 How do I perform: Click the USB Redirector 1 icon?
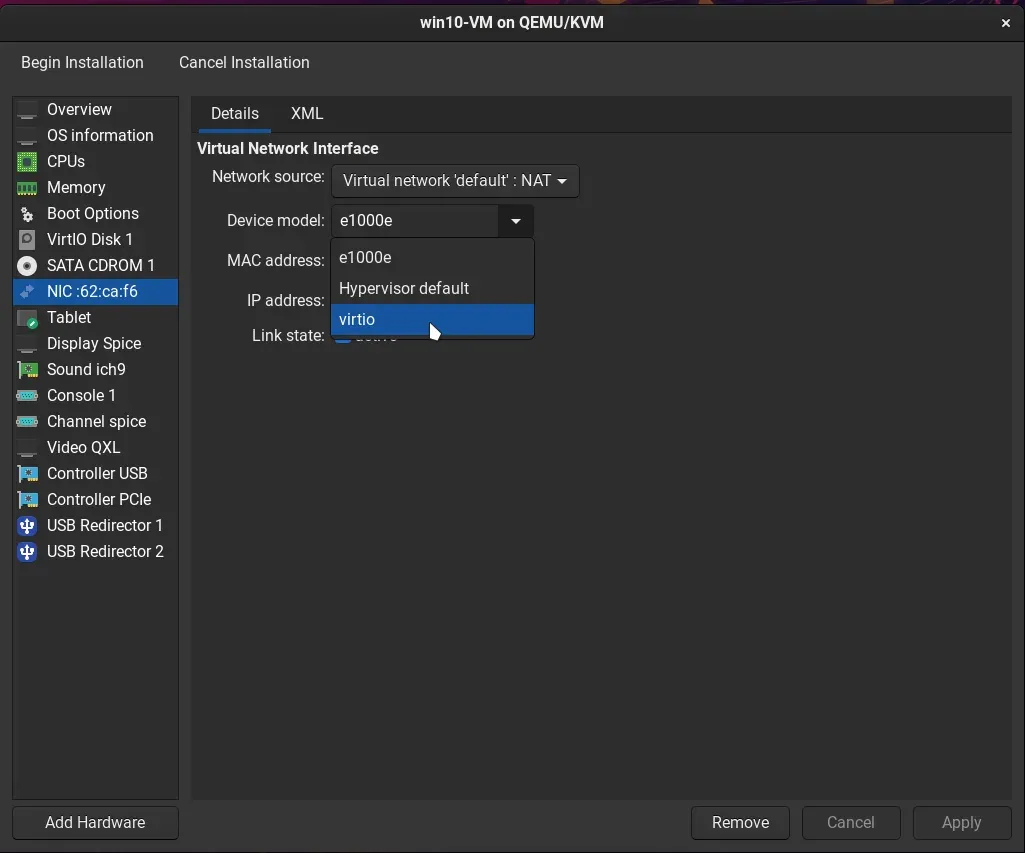pos(27,526)
